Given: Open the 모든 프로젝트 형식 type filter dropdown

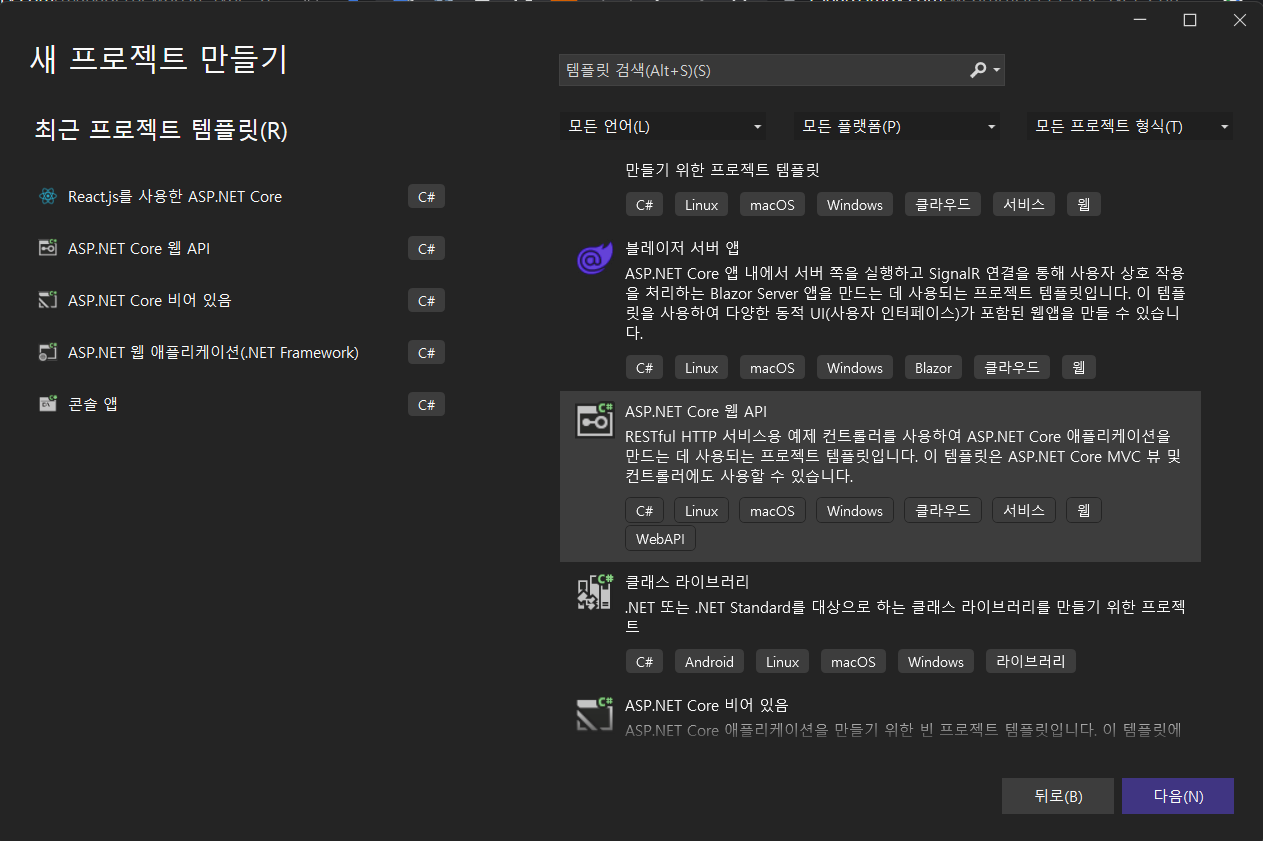Looking at the screenshot, I should (x=1130, y=127).
